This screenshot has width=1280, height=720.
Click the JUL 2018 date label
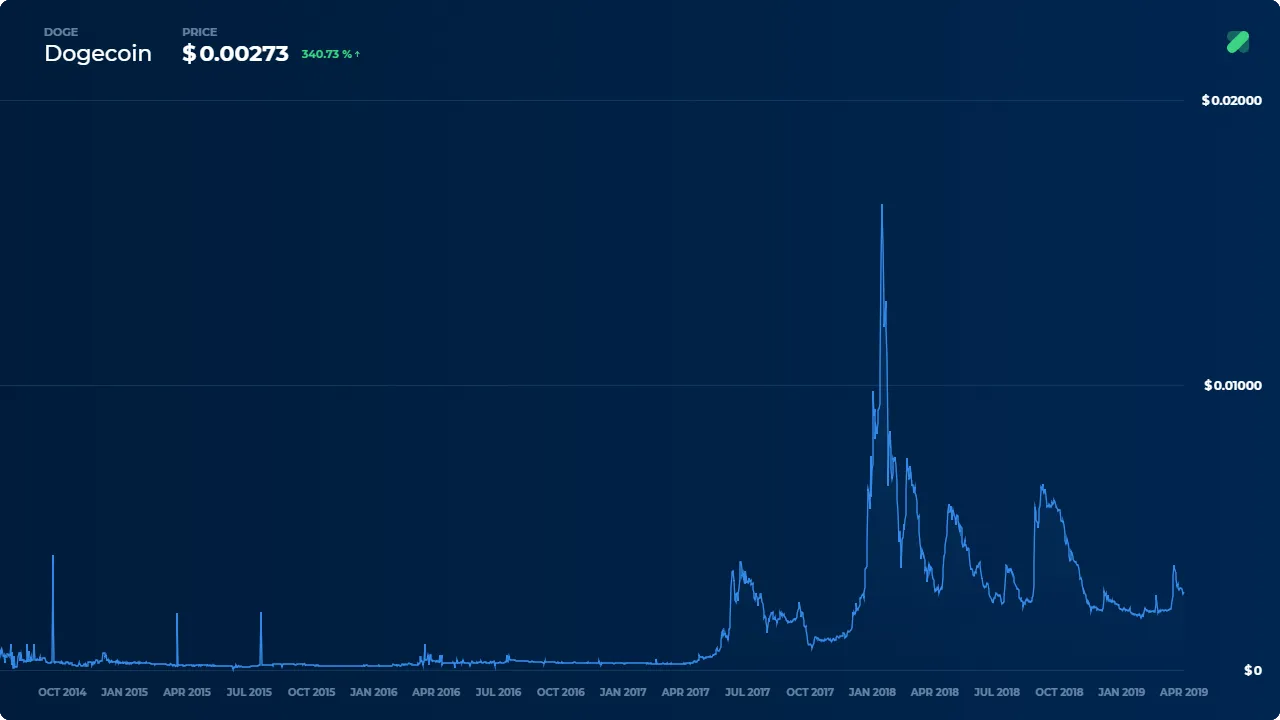click(997, 692)
